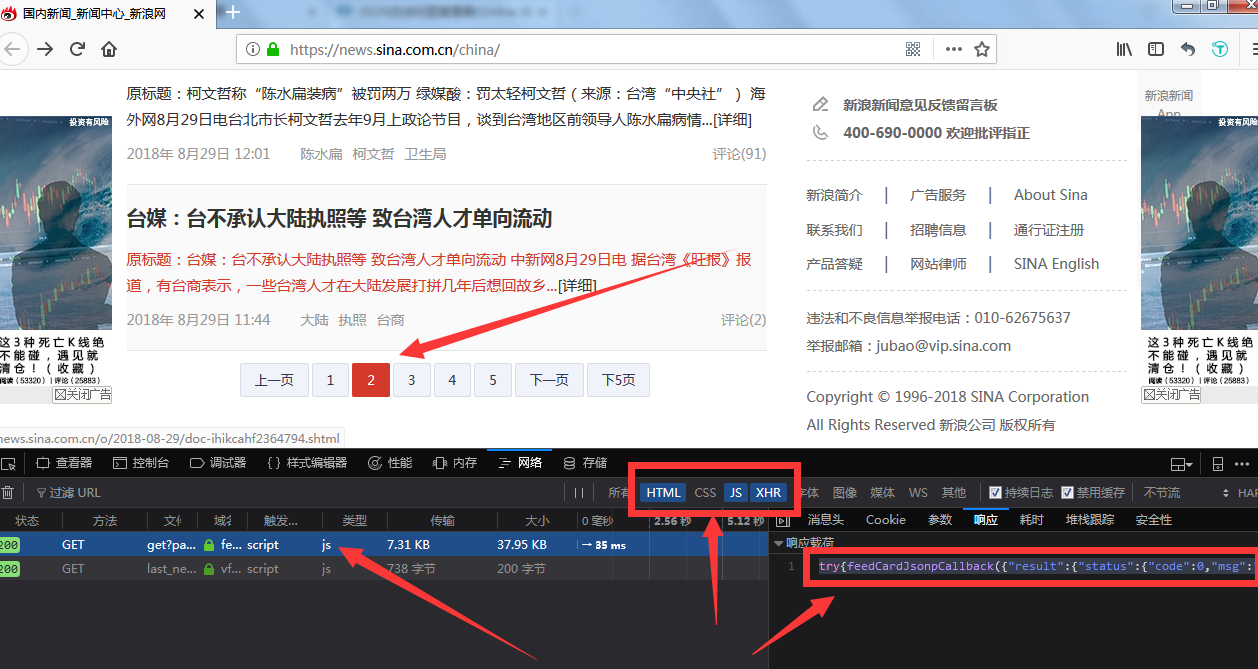Close the left ad via 关闭广告
The image size is (1258, 669).
click(x=82, y=395)
